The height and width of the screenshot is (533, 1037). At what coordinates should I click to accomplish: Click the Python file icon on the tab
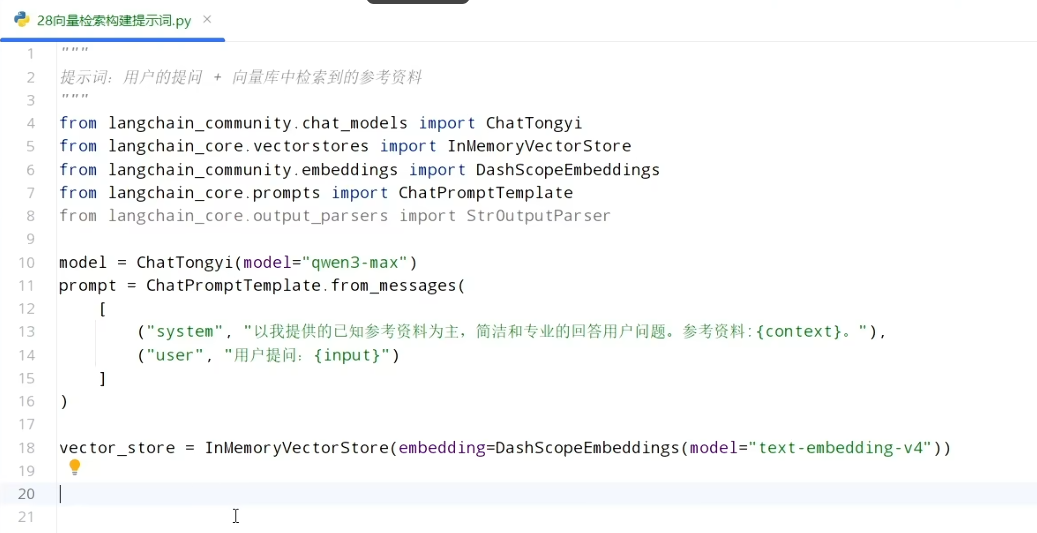pos(22,20)
